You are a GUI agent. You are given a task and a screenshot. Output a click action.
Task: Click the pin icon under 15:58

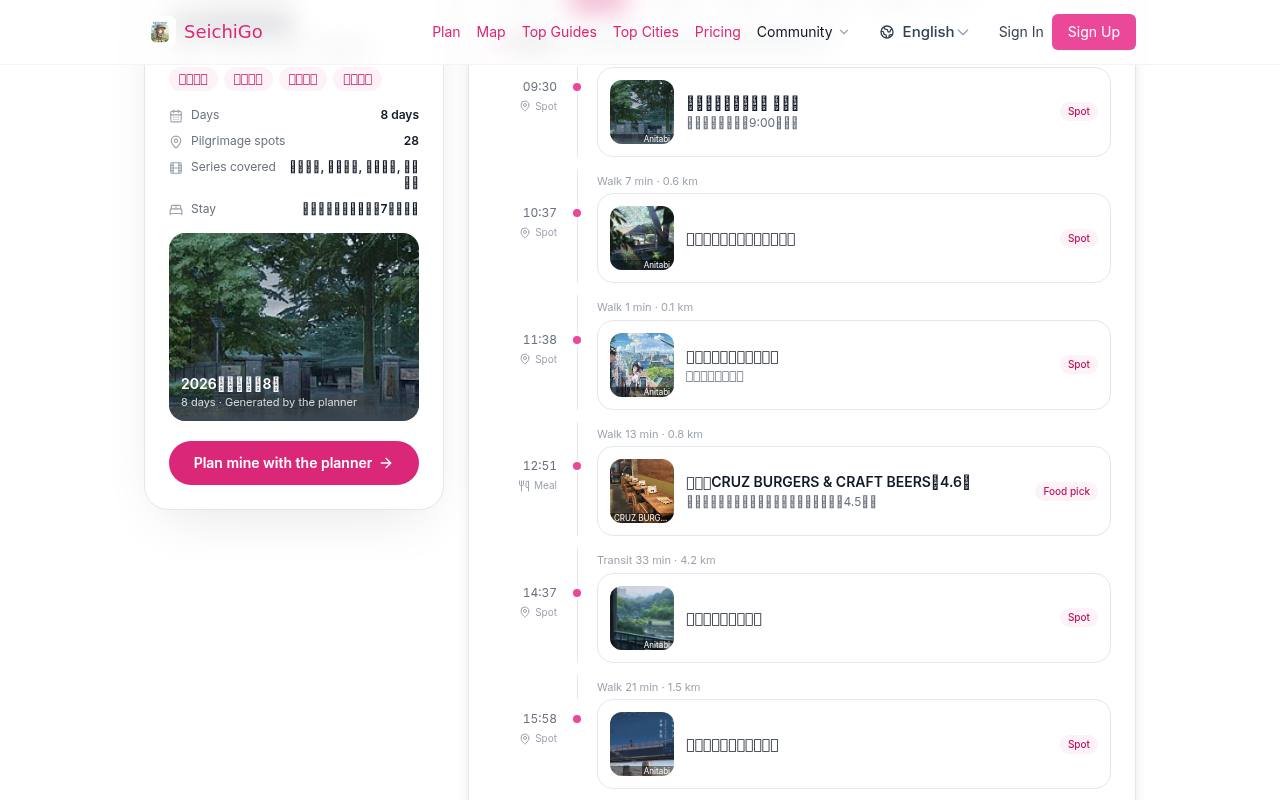click(x=525, y=738)
